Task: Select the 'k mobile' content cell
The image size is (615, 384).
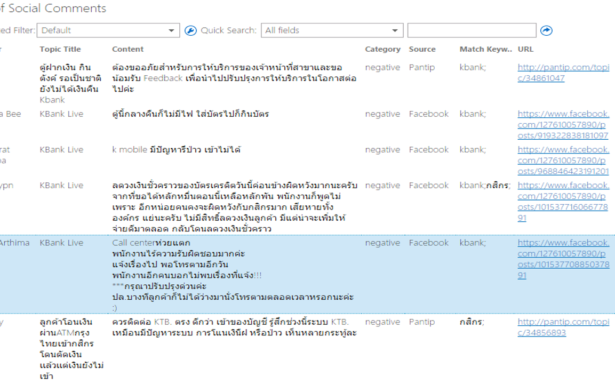Action: [x=176, y=149]
